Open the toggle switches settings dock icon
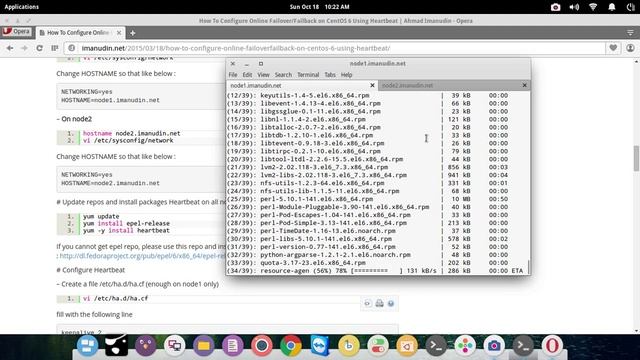Image resolution: width=640 pixels, height=360 pixels. pos(378,346)
